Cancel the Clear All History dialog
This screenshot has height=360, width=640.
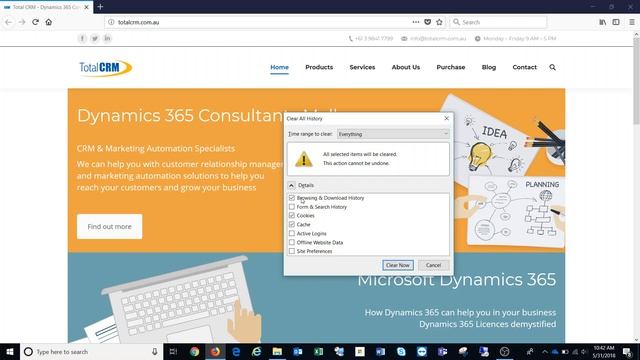click(433, 265)
